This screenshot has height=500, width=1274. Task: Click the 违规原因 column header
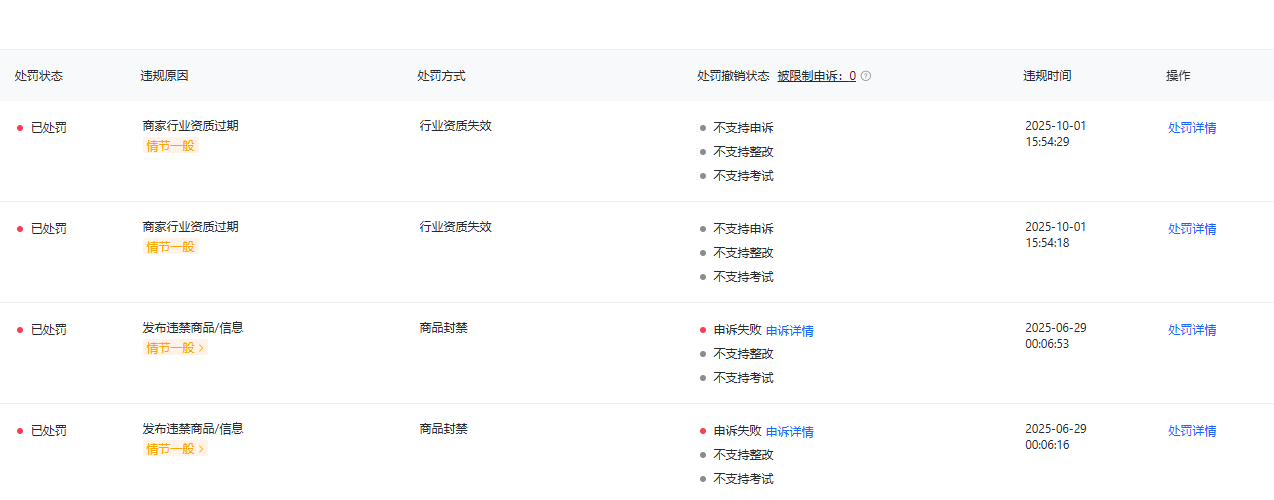coord(165,76)
